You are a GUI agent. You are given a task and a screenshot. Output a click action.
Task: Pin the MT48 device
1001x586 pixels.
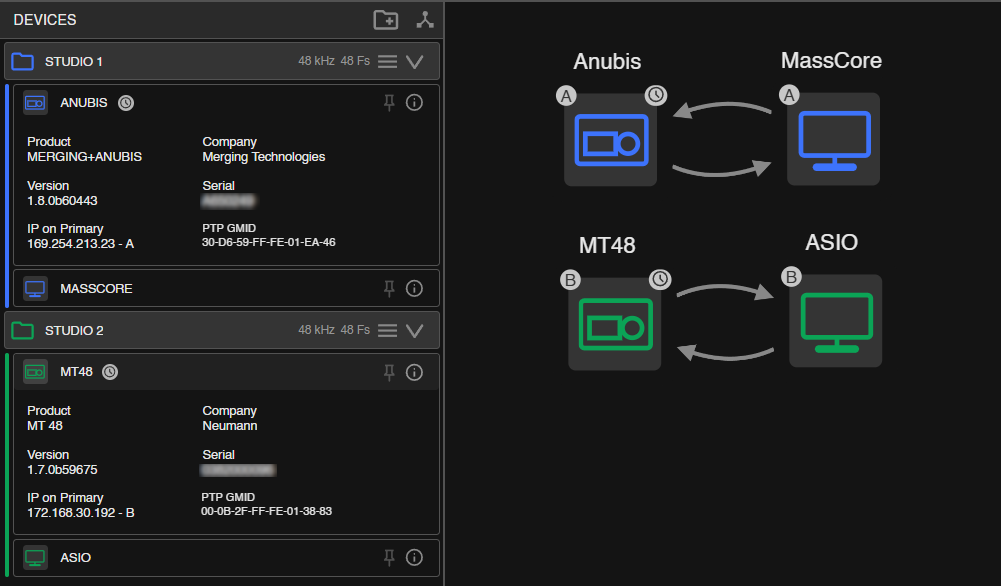389,372
